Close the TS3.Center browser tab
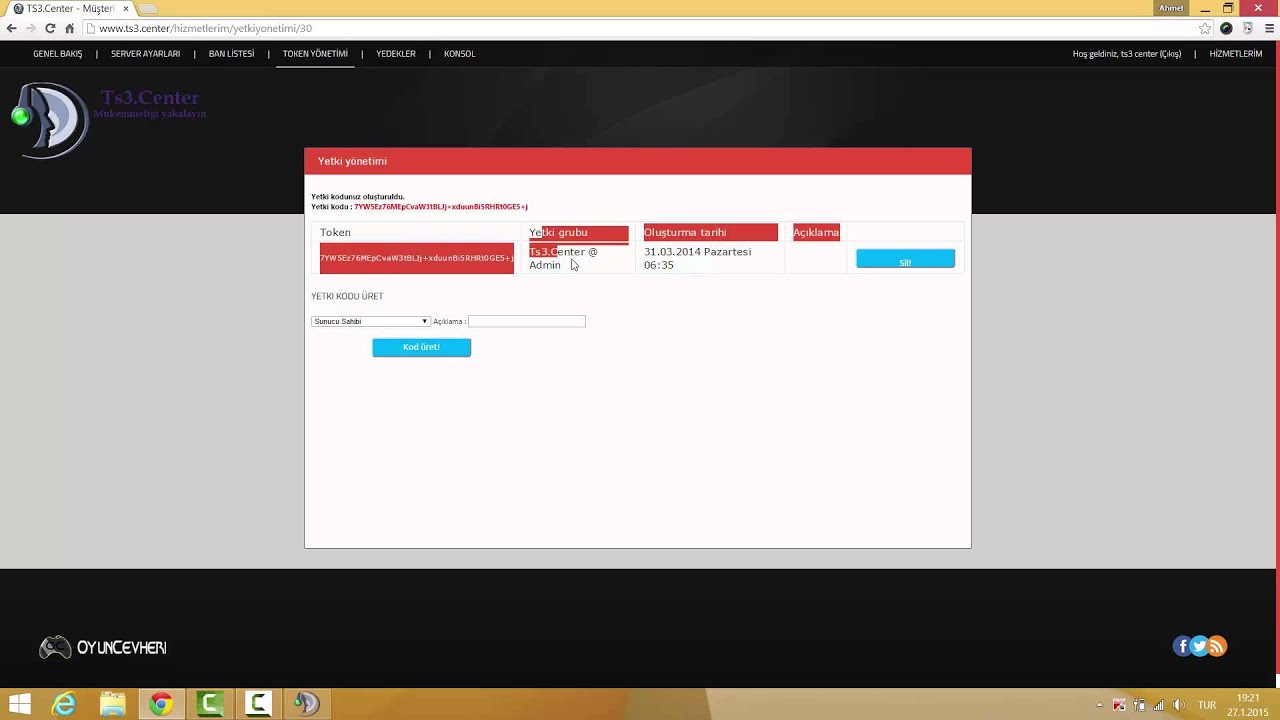1280x720 pixels. pyautogui.click(x=125, y=8)
